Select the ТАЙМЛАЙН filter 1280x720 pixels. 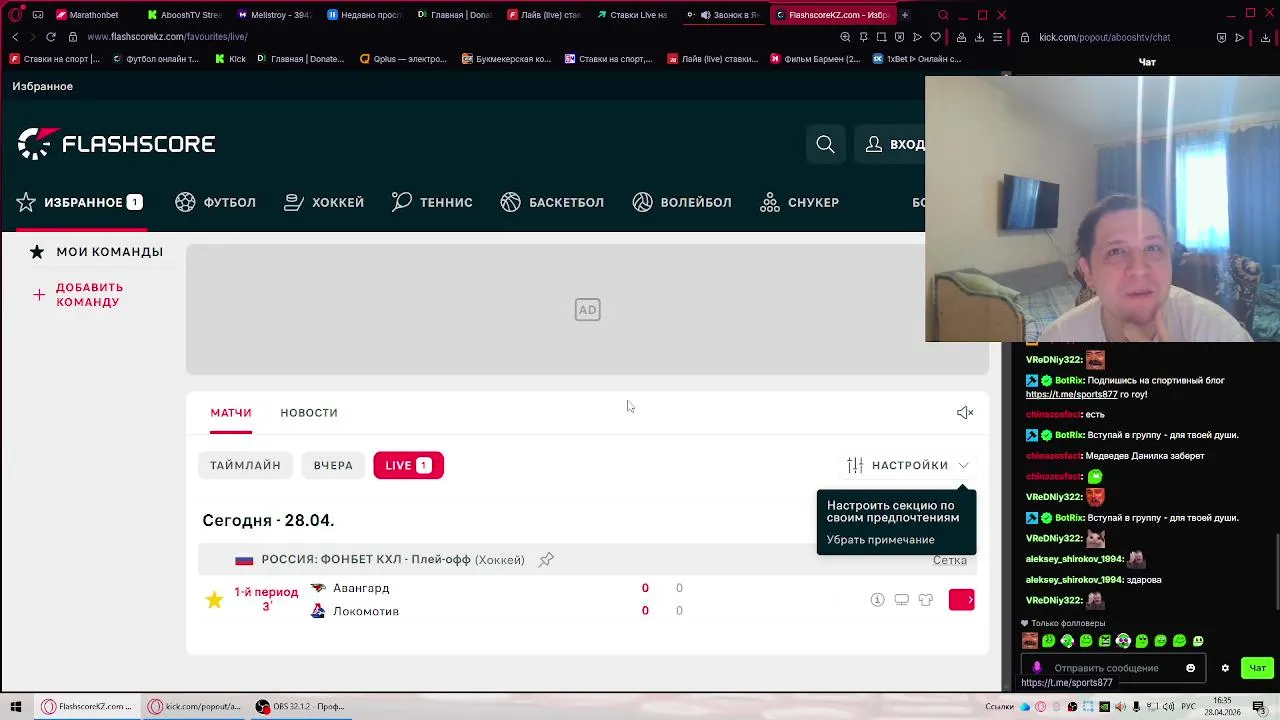click(245, 465)
